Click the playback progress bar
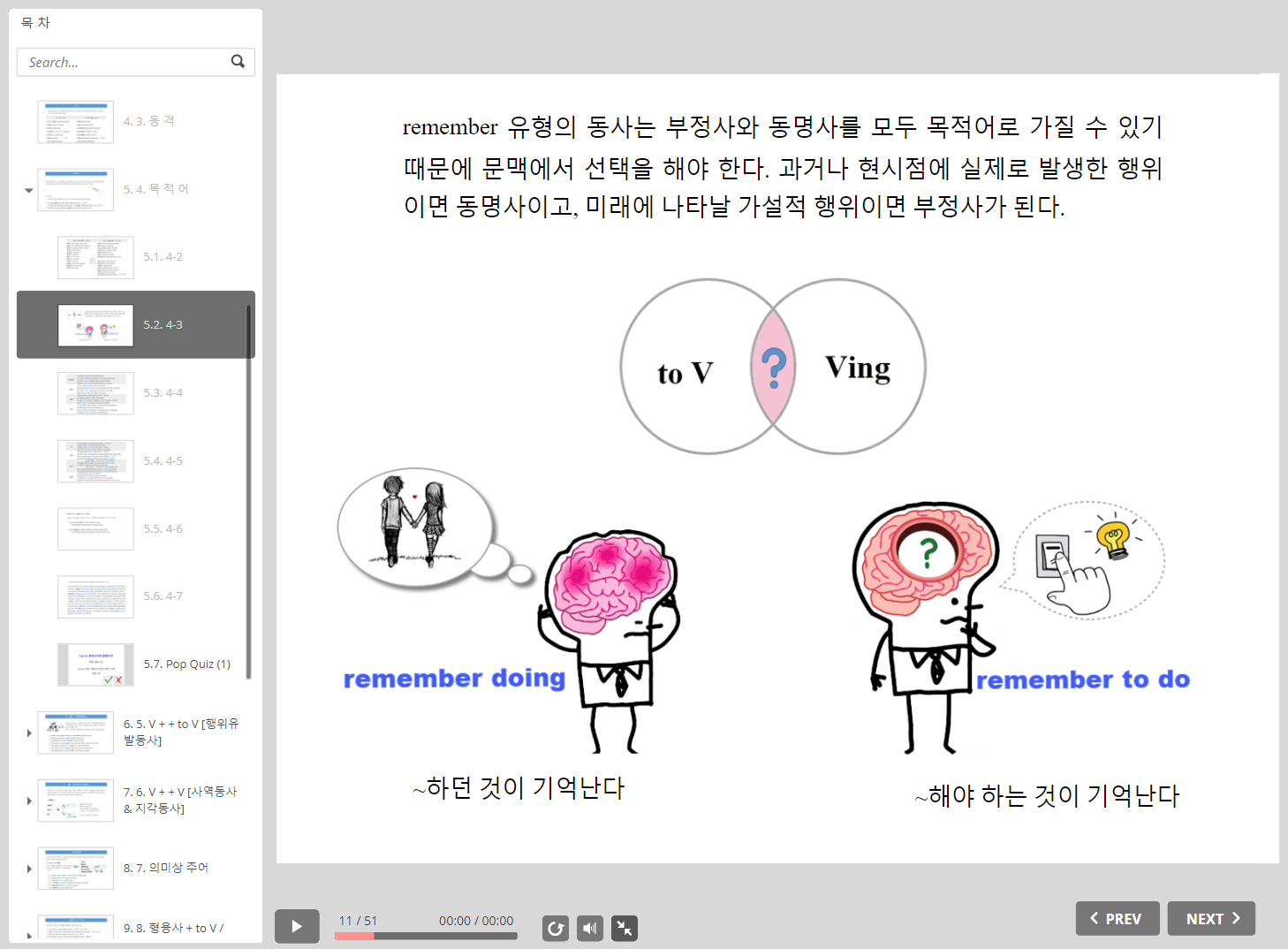The height and width of the screenshot is (949, 1288). (426, 936)
